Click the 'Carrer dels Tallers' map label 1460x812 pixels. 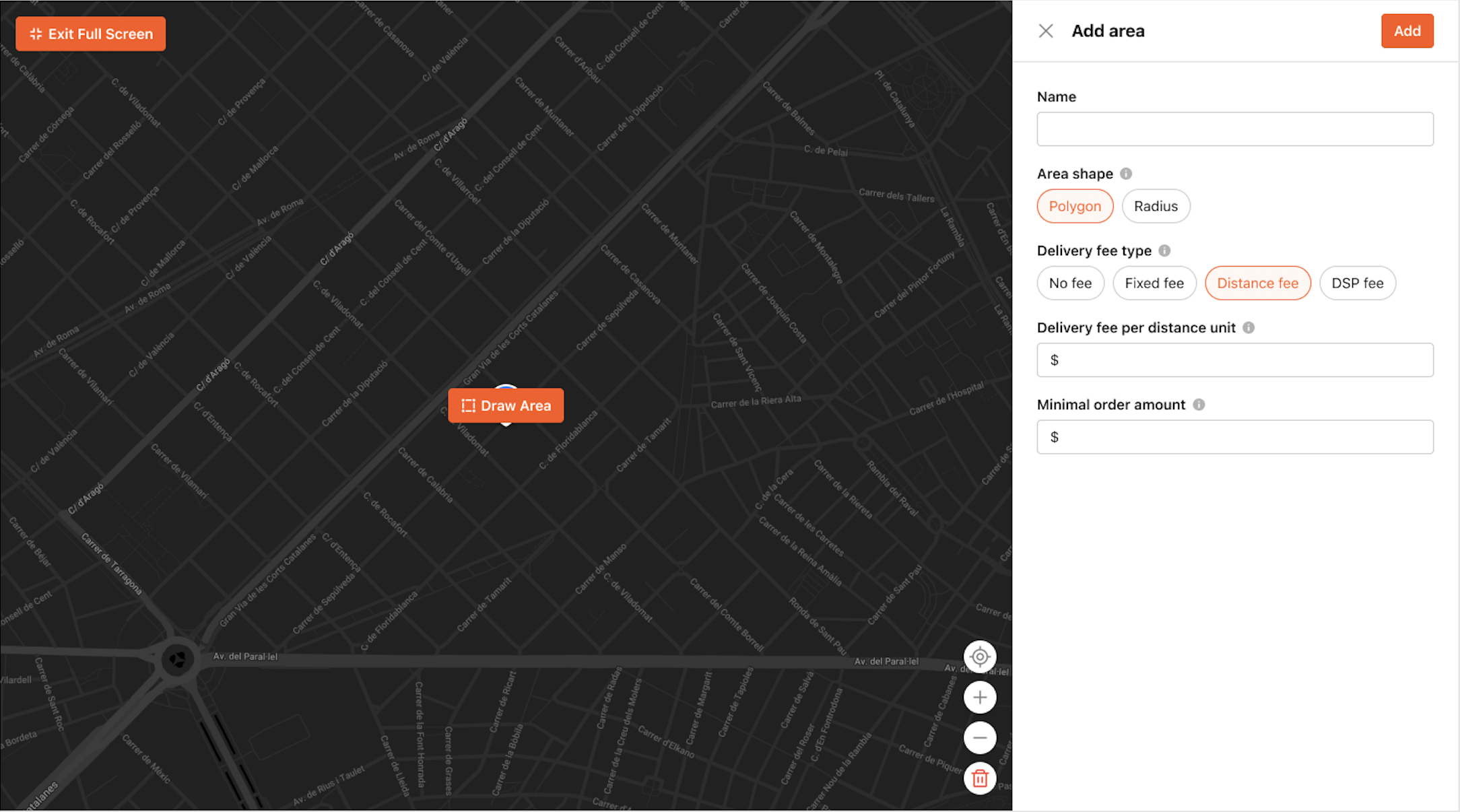pos(896,196)
